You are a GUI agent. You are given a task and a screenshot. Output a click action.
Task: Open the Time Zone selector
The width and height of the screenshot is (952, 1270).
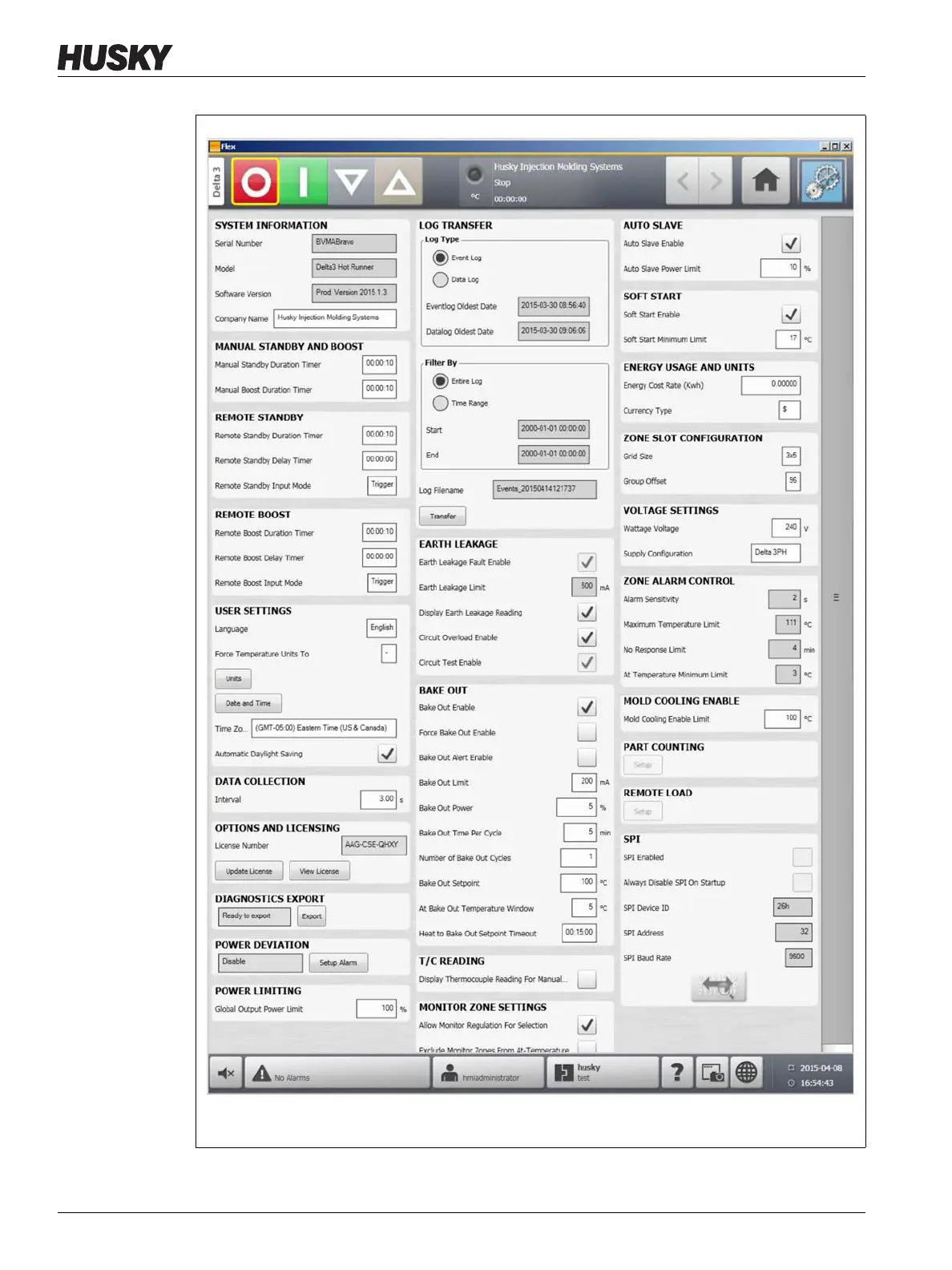[324, 728]
